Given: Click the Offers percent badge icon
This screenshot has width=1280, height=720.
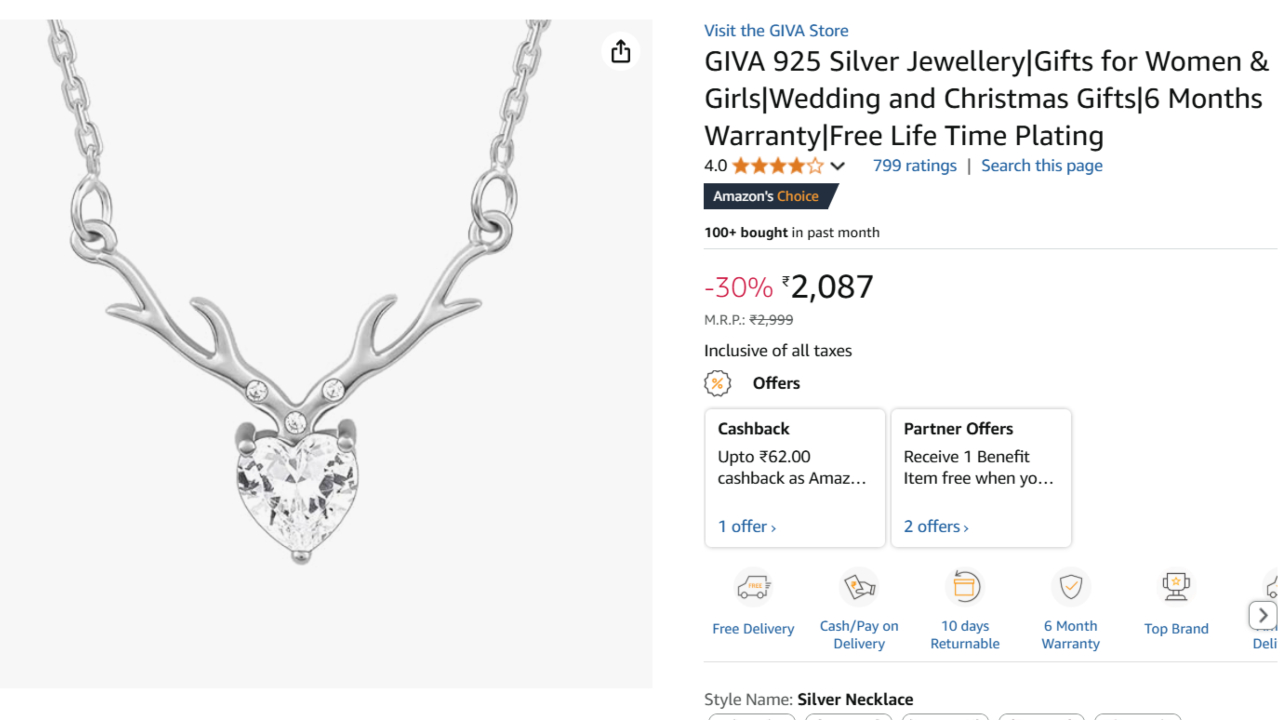Looking at the screenshot, I should [x=717, y=383].
